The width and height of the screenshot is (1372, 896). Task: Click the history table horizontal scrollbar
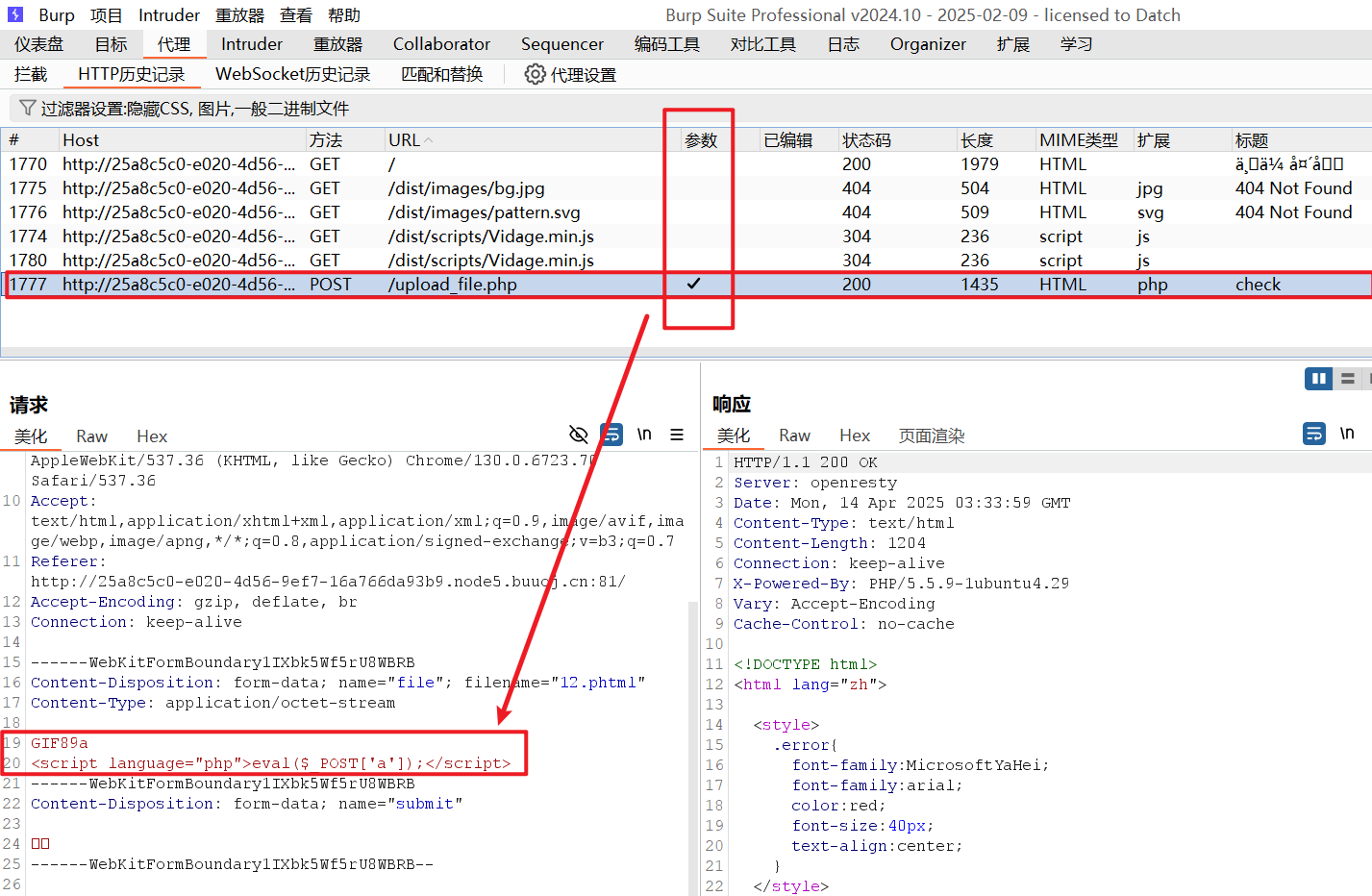(x=686, y=352)
